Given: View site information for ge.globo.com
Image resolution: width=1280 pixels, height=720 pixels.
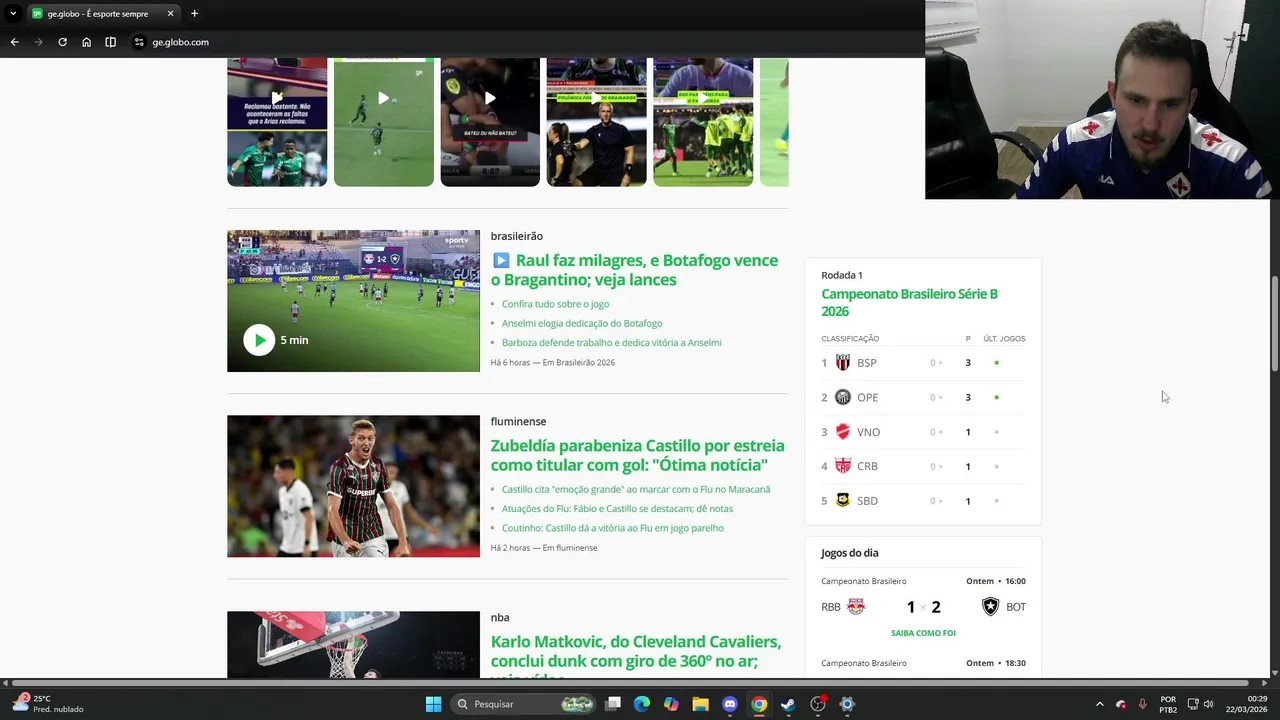Looking at the screenshot, I should (x=139, y=42).
